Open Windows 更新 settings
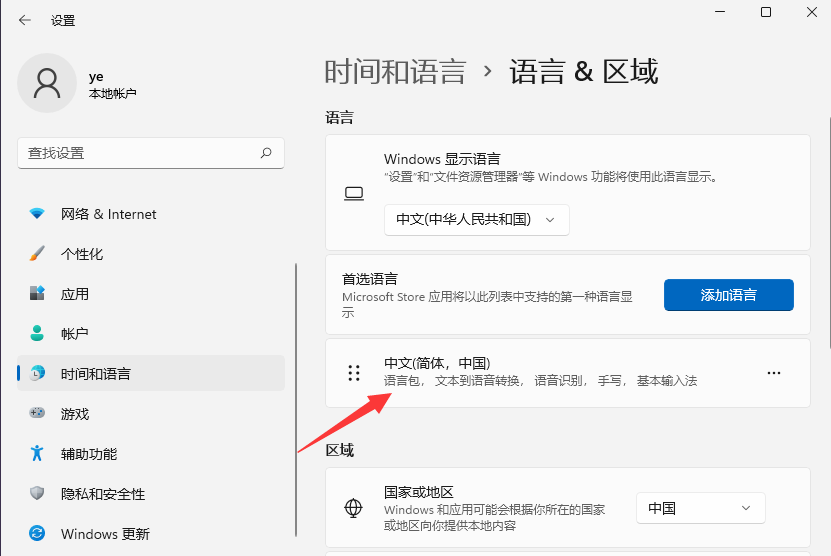 (151, 533)
